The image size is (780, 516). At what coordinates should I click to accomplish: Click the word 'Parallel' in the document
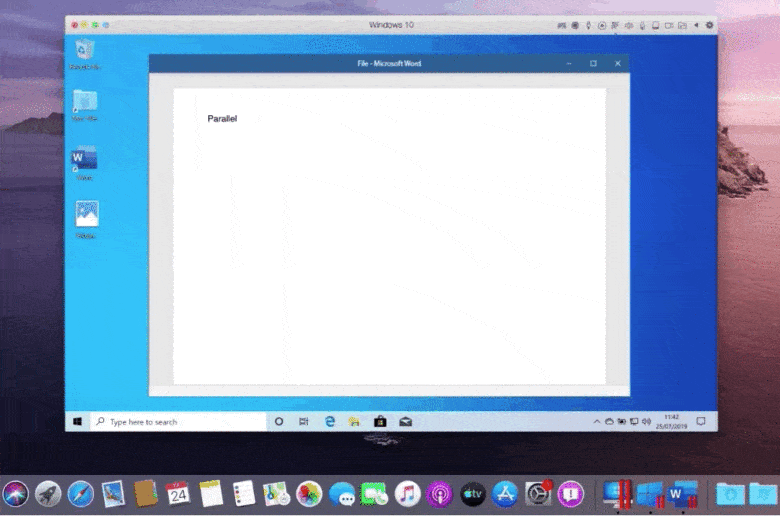(x=222, y=118)
